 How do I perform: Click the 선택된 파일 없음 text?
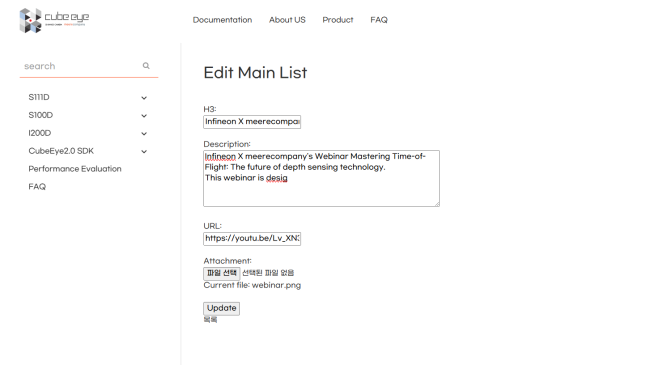268,273
